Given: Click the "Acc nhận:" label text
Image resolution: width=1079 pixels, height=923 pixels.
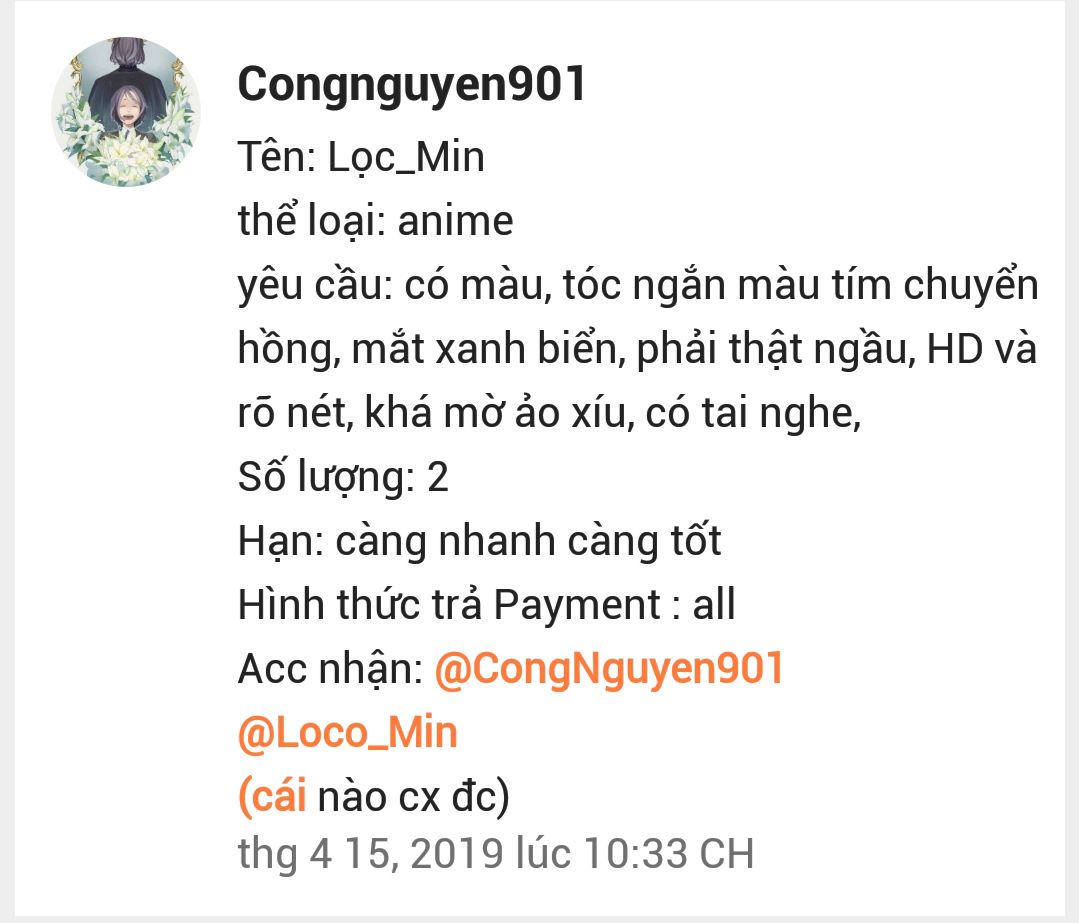Looking at the screenshot, I should (x=330, y=668).
